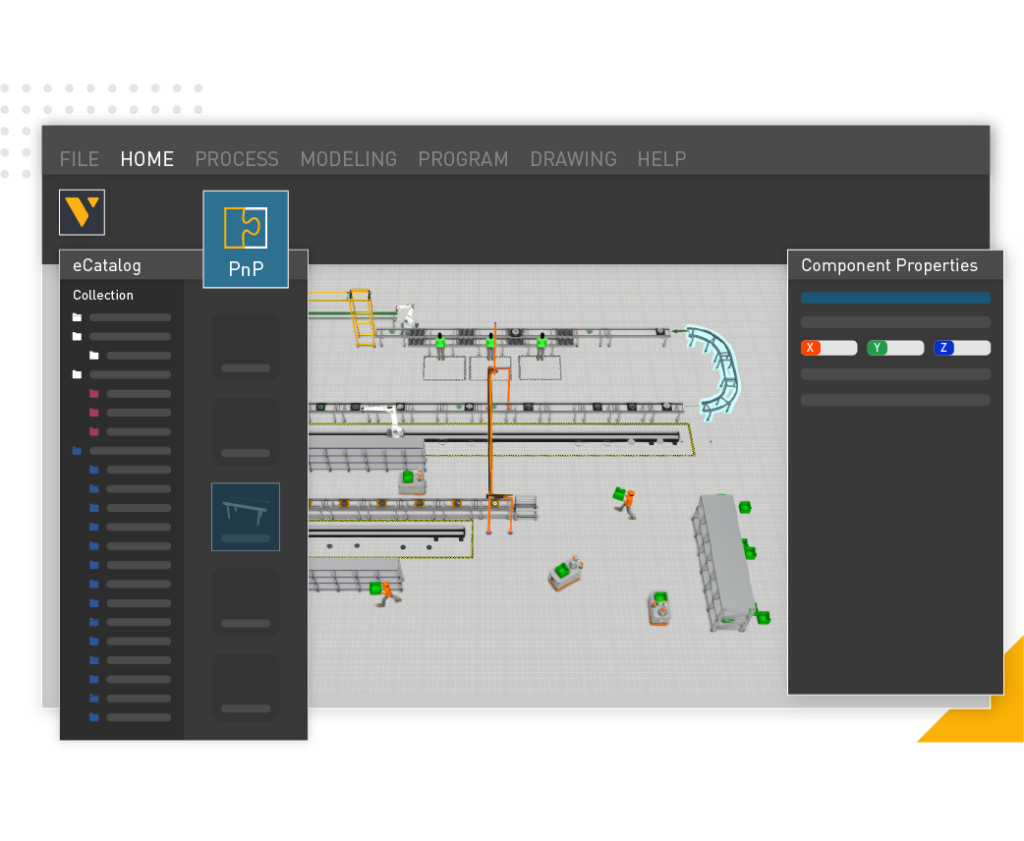Open the HELP menu

(x=661, y=159)
